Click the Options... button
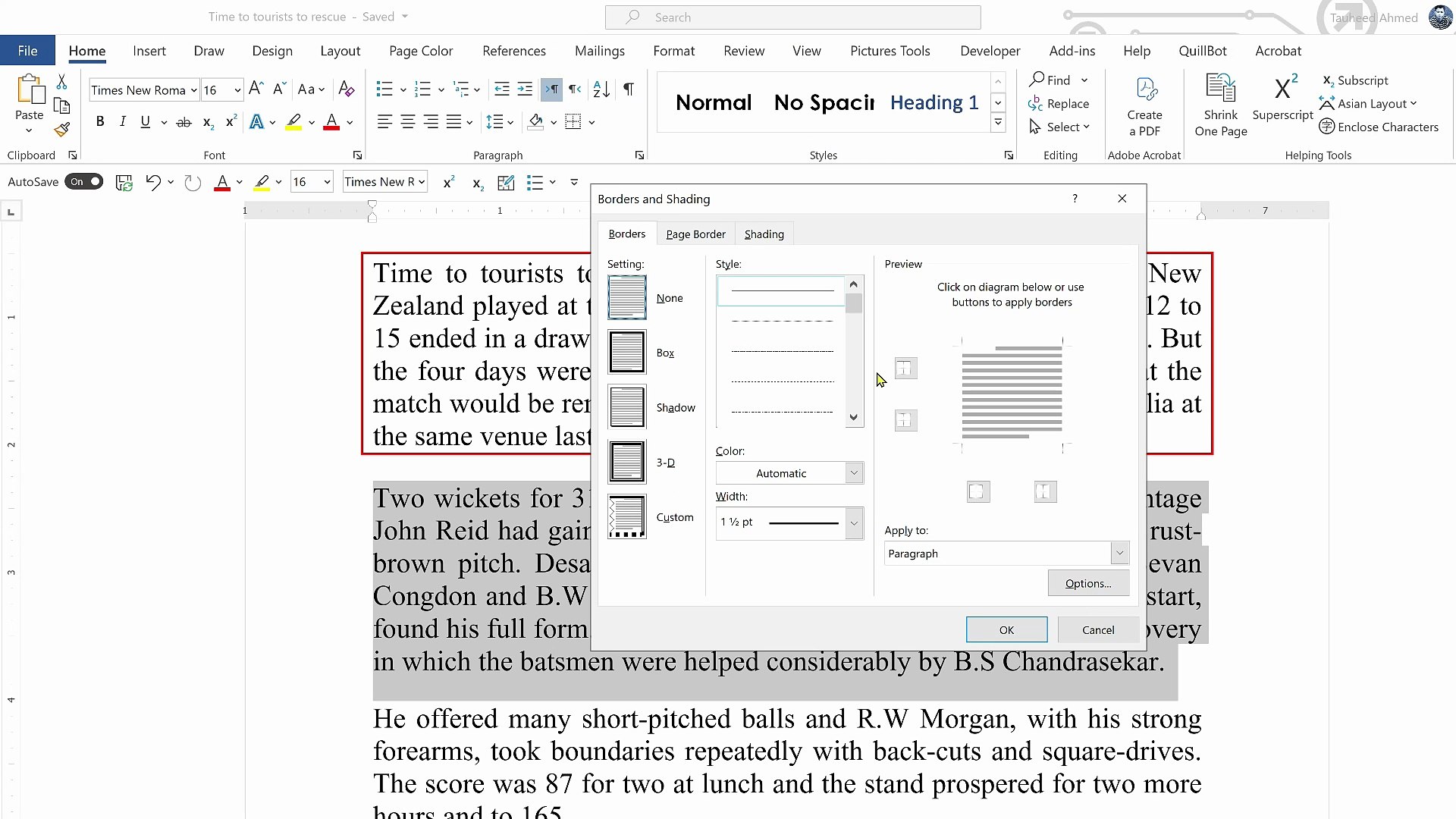 [x=1088, y=583]
